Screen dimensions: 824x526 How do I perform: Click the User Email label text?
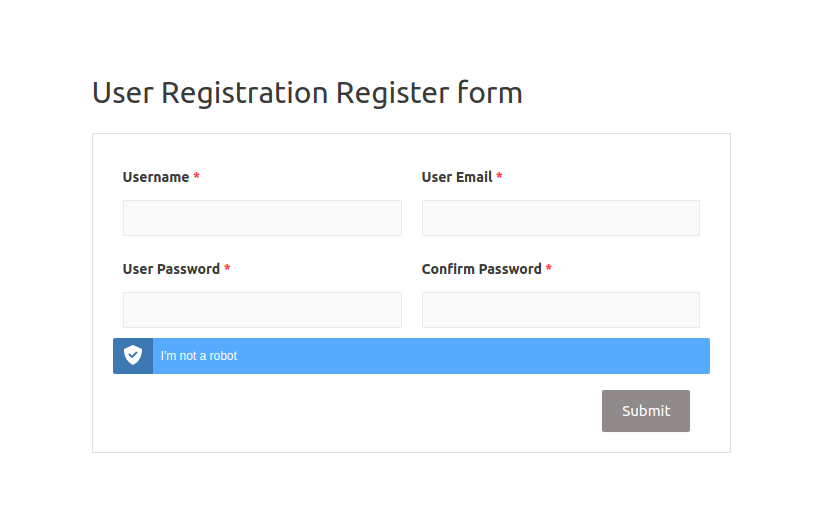click(457, 177)
